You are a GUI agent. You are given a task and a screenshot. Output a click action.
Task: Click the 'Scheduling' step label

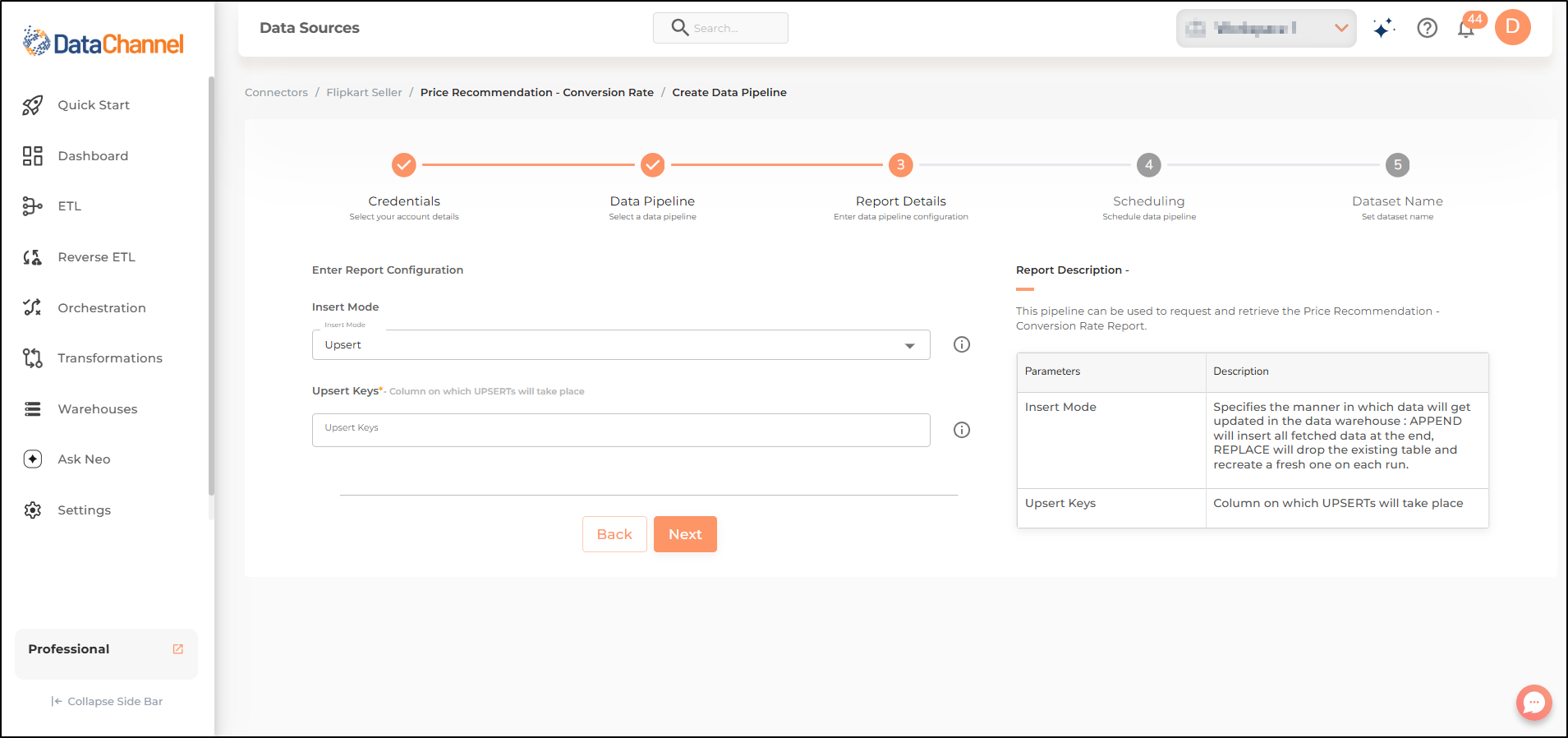tap(1149, 201)
